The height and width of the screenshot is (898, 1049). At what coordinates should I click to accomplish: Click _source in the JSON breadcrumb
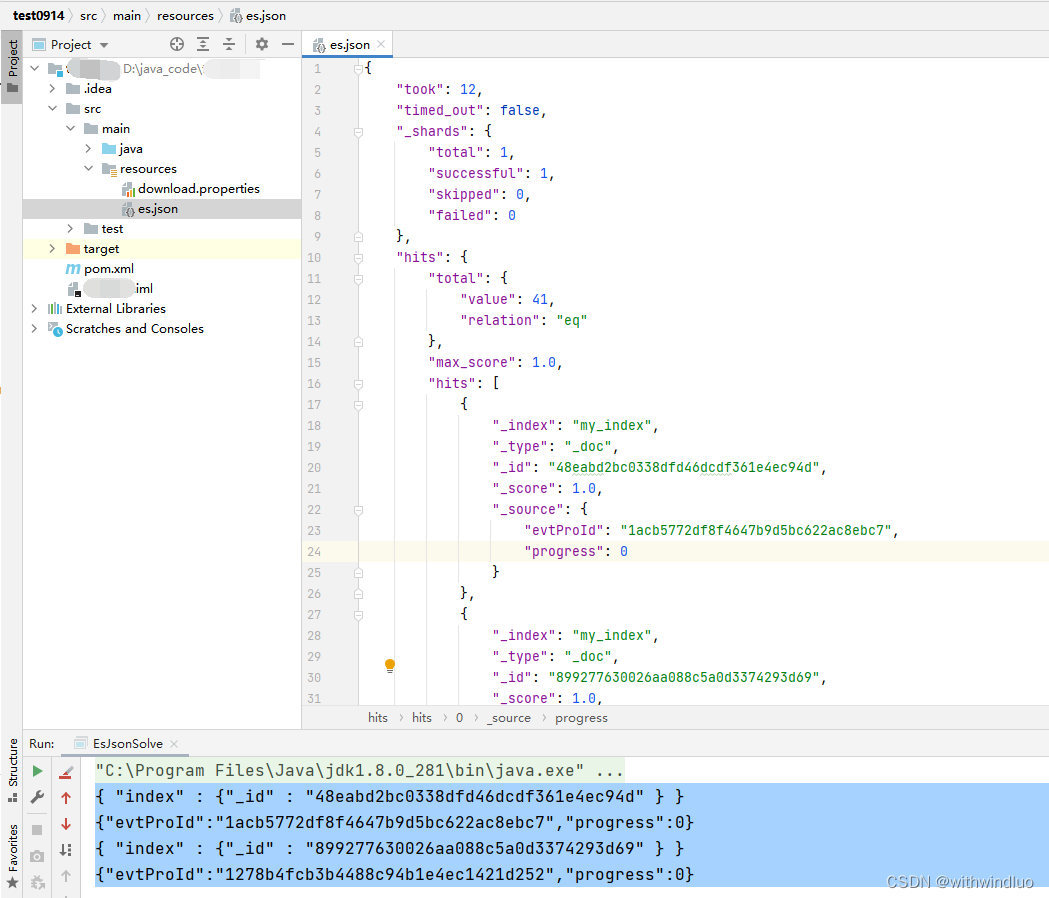click(508, 717)
